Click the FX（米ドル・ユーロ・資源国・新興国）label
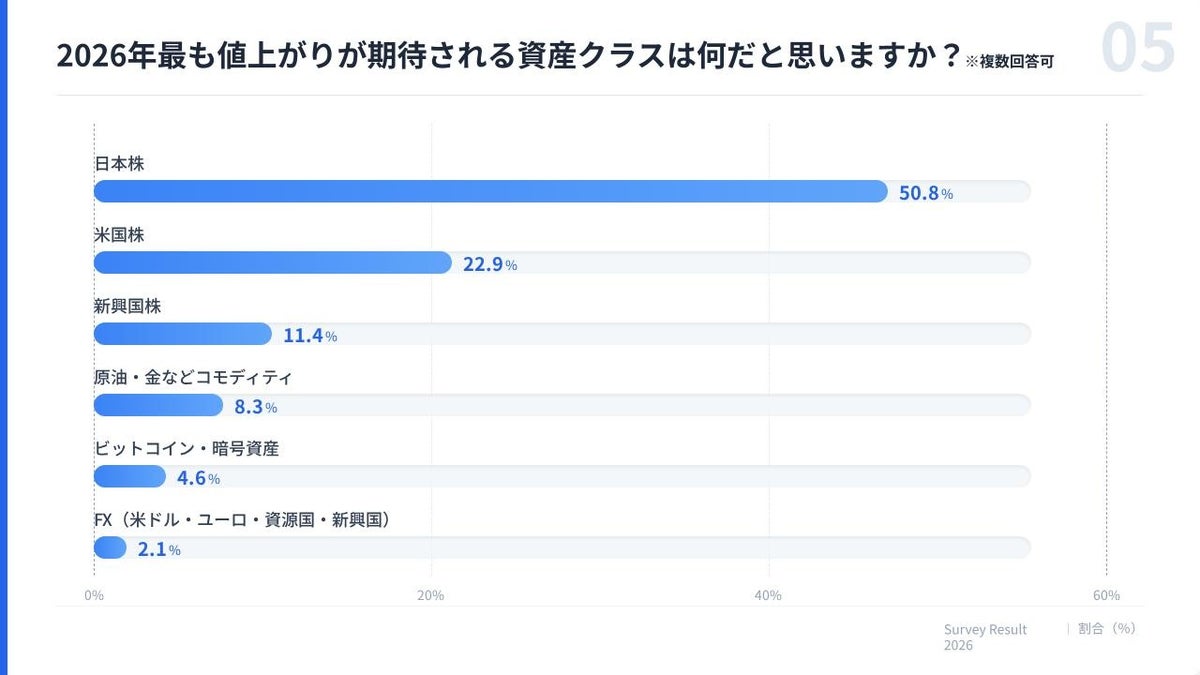 click(x=241, y=520)
